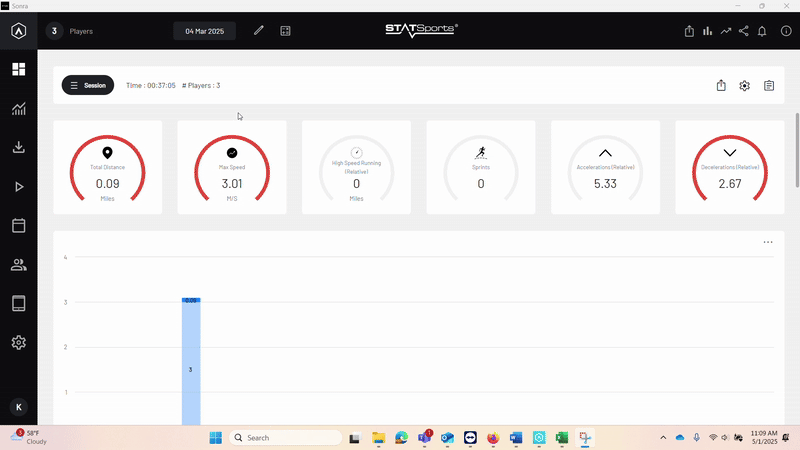Click the Time : 00:37:05 text

tap(151, 85)
